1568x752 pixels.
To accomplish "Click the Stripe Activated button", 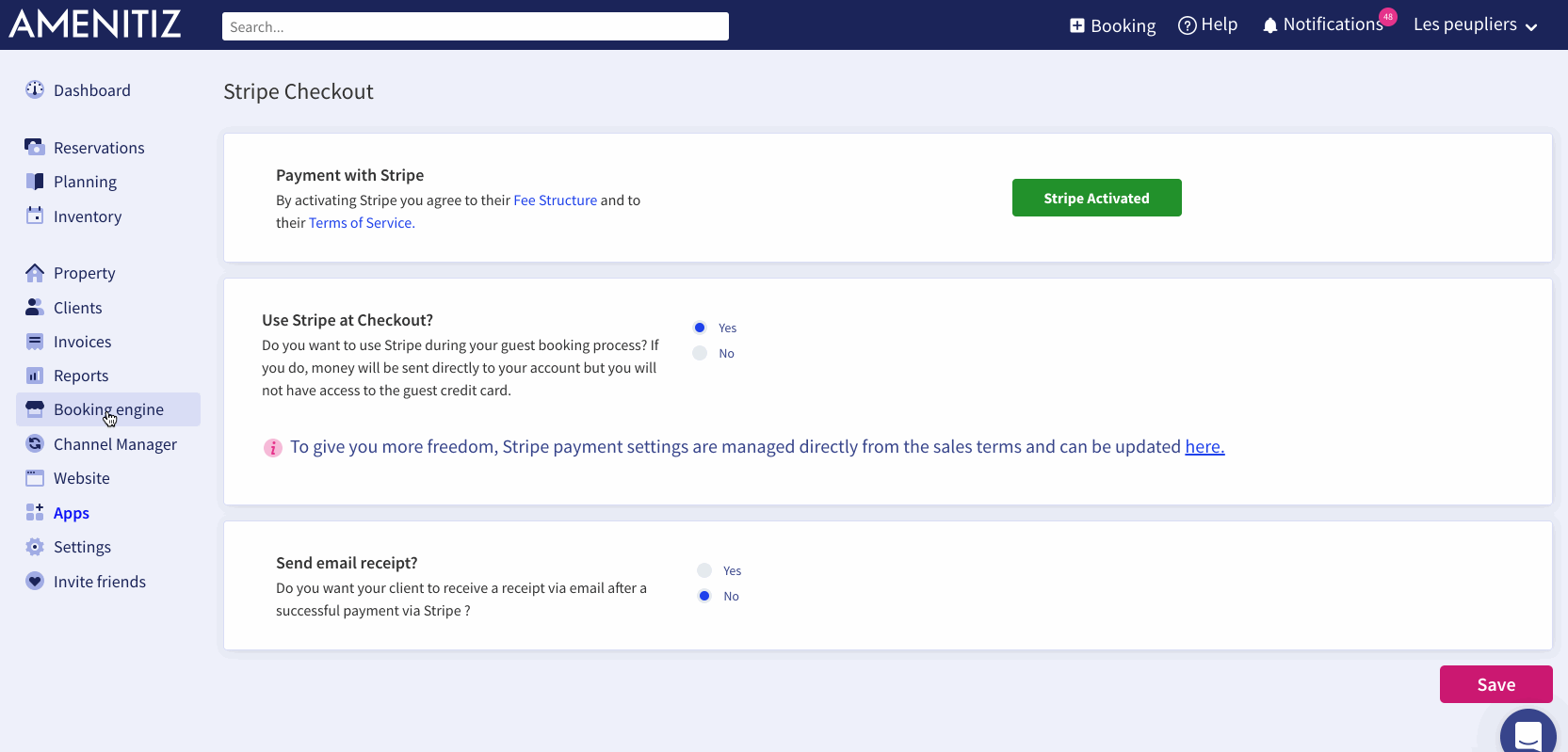I will pyautogui.click(x=1096, y=198).
